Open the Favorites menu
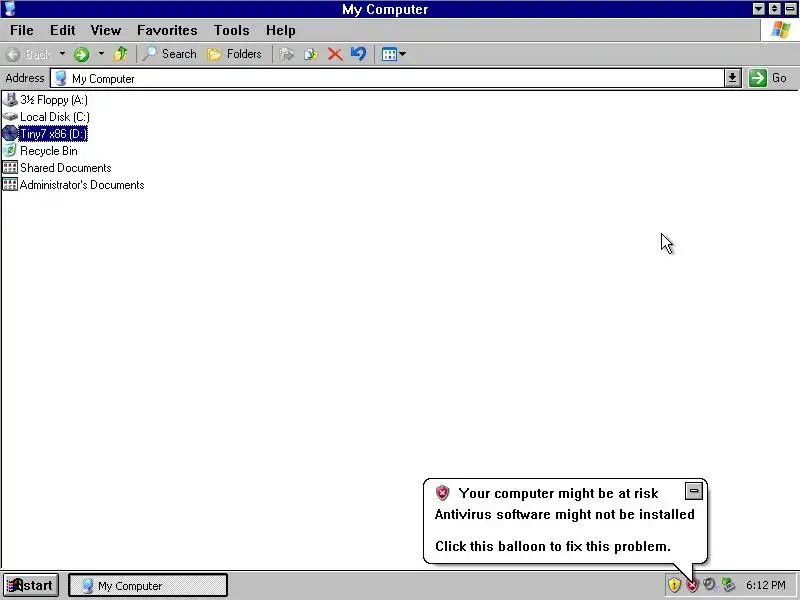This screenshot has height=600, width=800. pos(167,30)
